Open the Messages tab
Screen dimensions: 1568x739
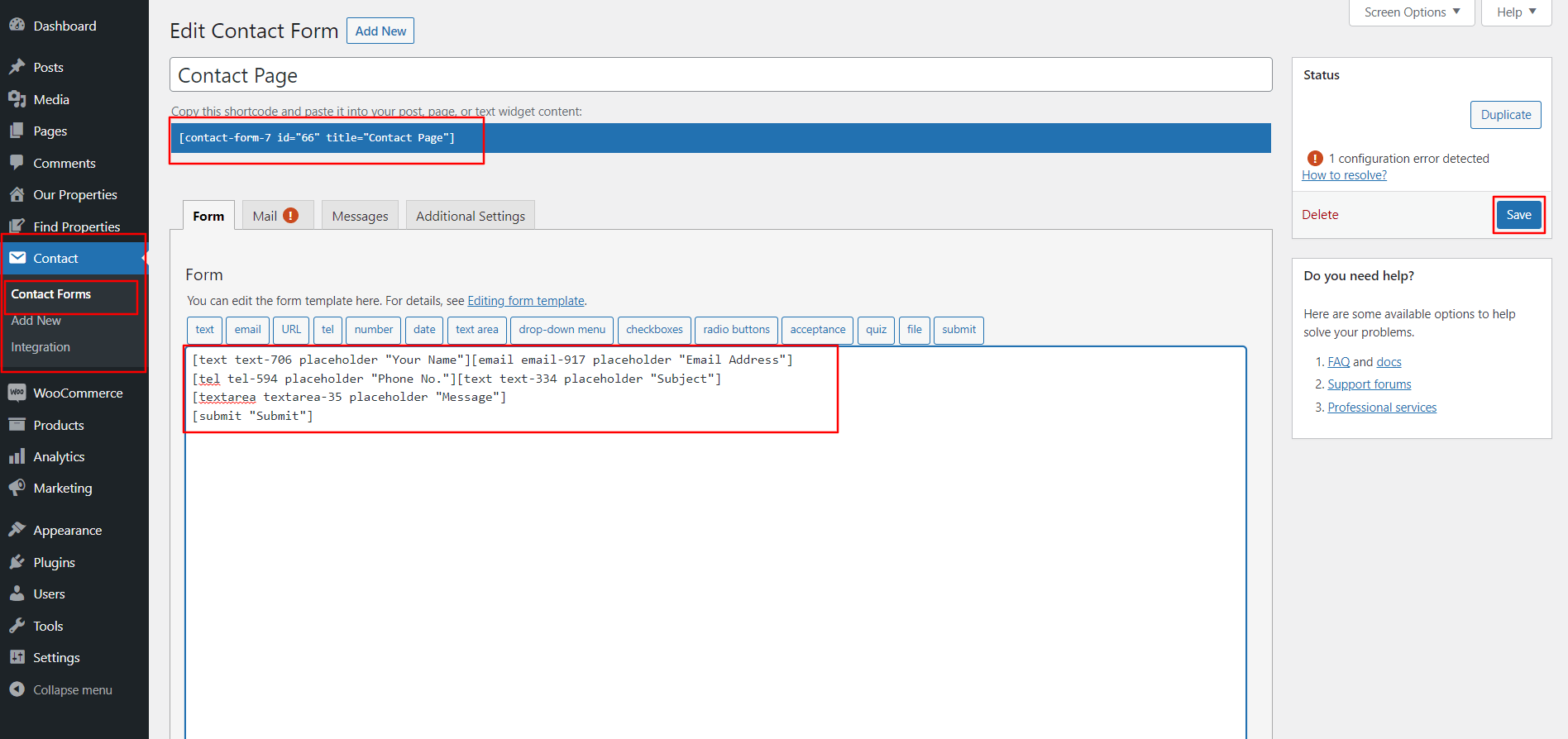360,215
